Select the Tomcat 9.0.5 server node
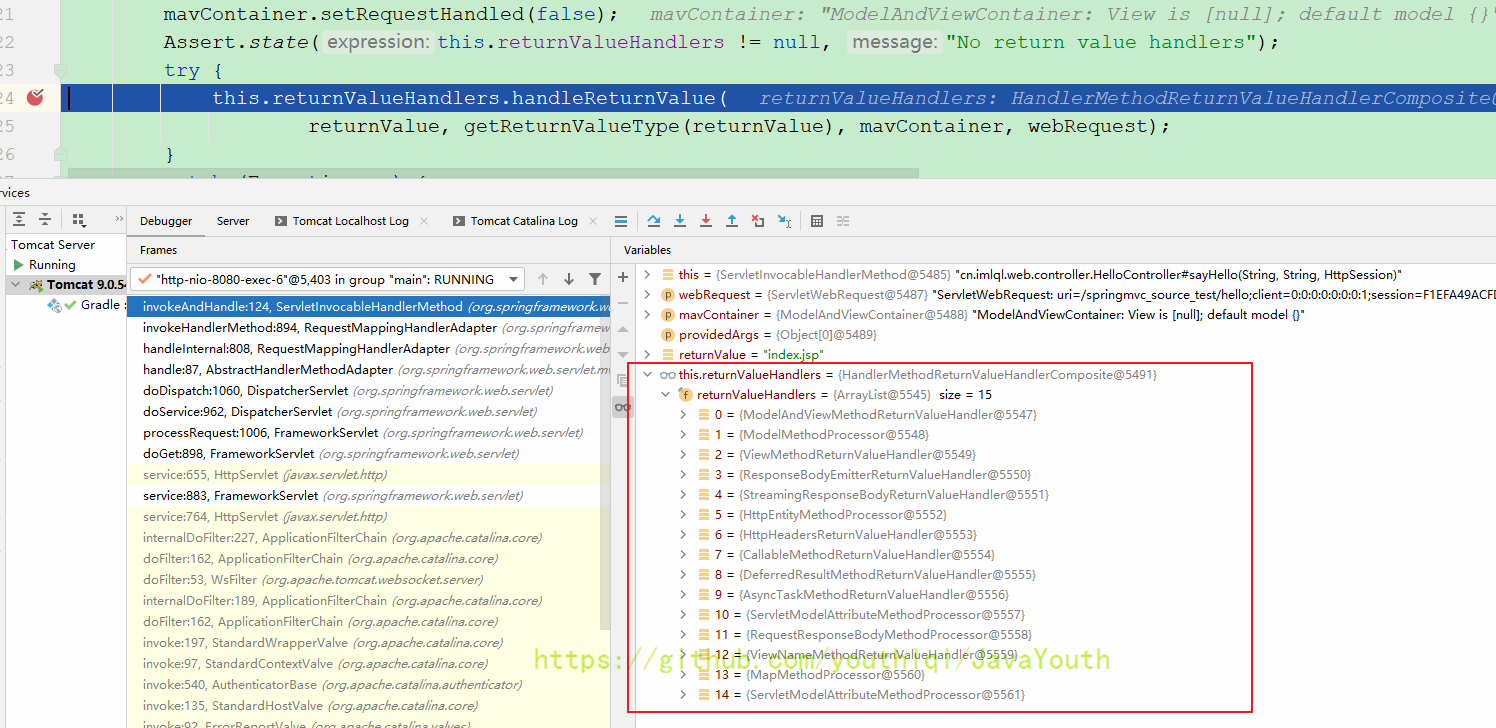The width and height of the screenshot is (1496, 728). [84, 285]
